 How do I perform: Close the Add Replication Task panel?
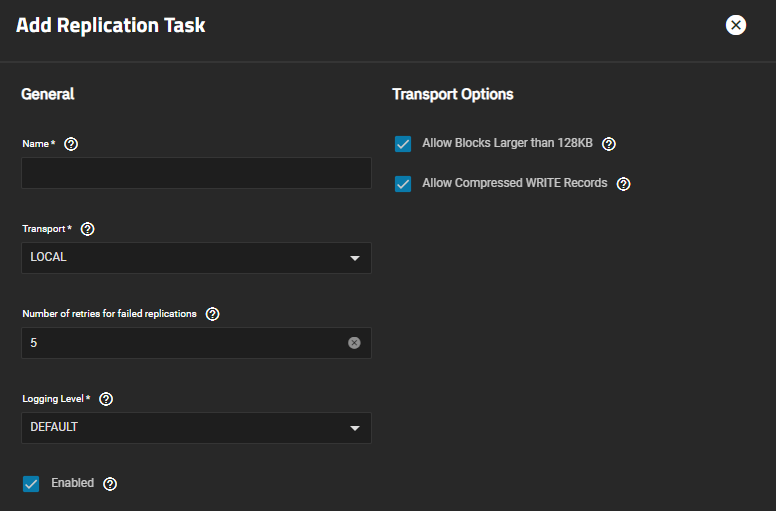(x=736, y=25)
